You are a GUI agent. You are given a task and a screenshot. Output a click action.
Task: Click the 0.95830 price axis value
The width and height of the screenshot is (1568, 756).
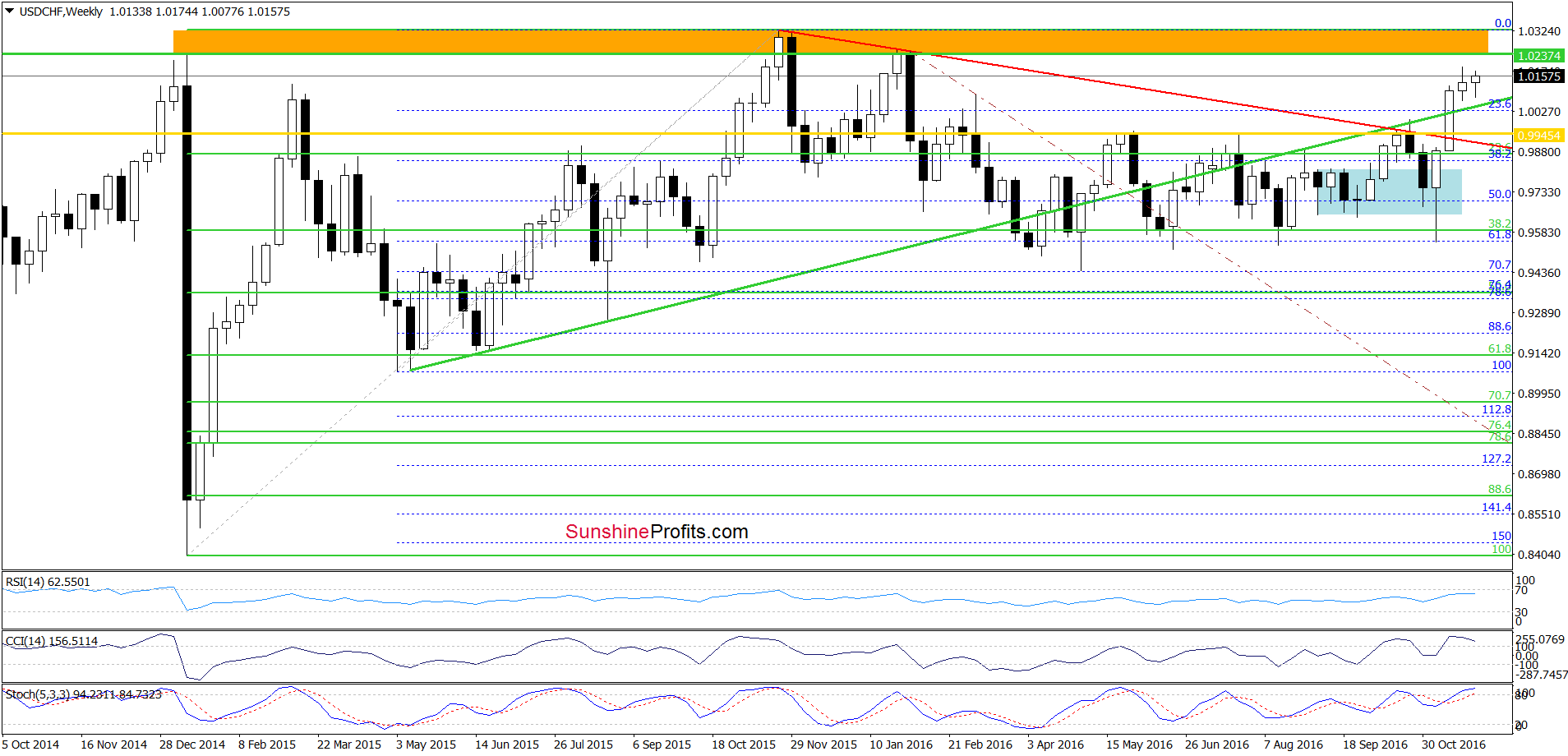coord(1538,233)
